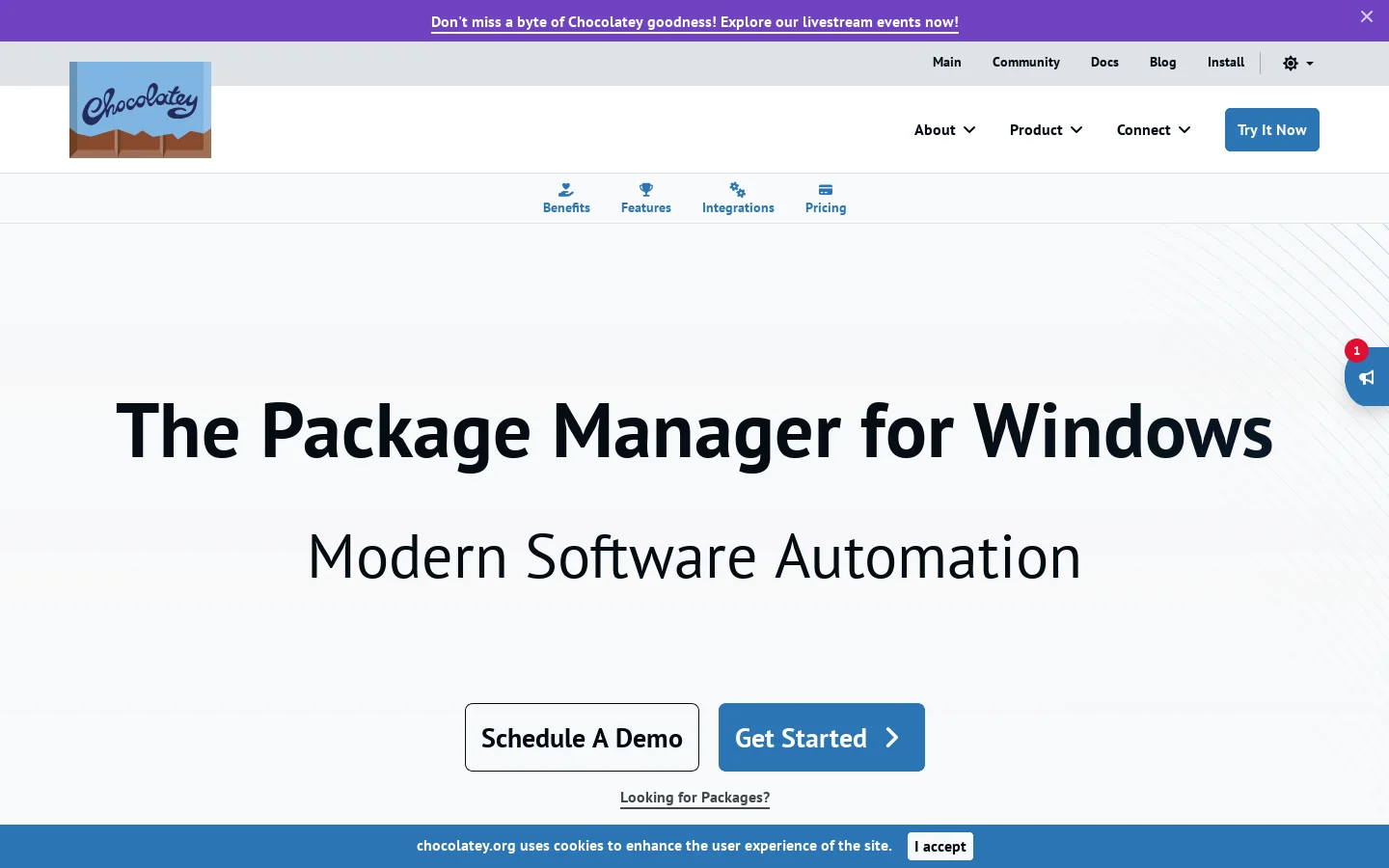Visit the Blog page

(x=1163, y=62)
